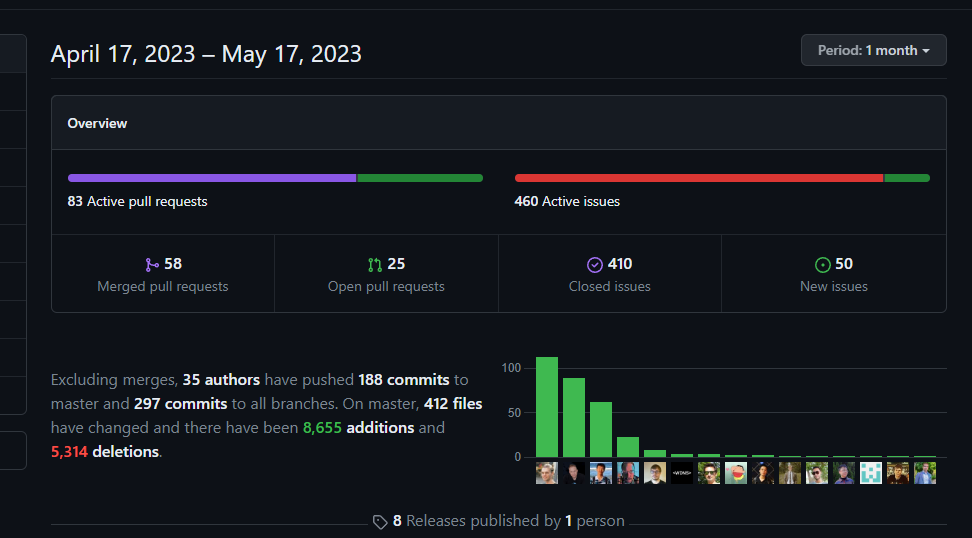
Task: Click the black logo avatar with white text
Action: [x=682, y=473]
